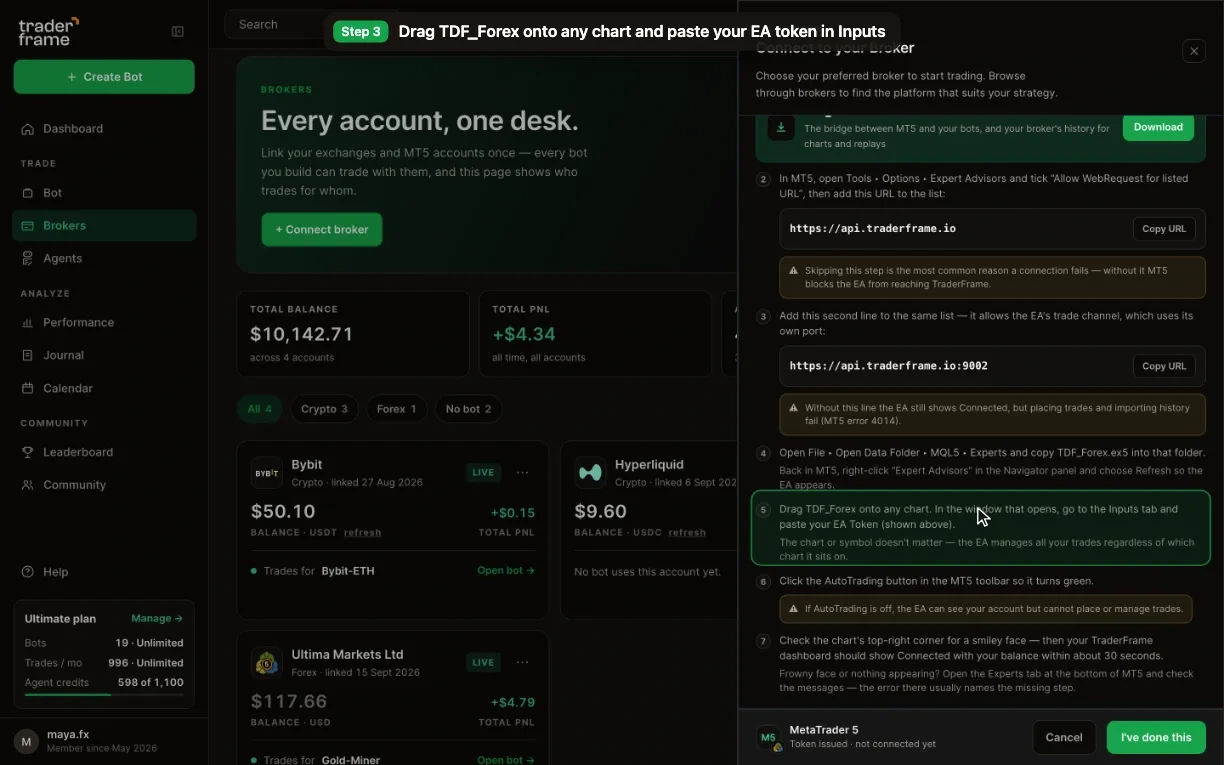Click the Total Balance $10,142.71 value

point(301,334)
